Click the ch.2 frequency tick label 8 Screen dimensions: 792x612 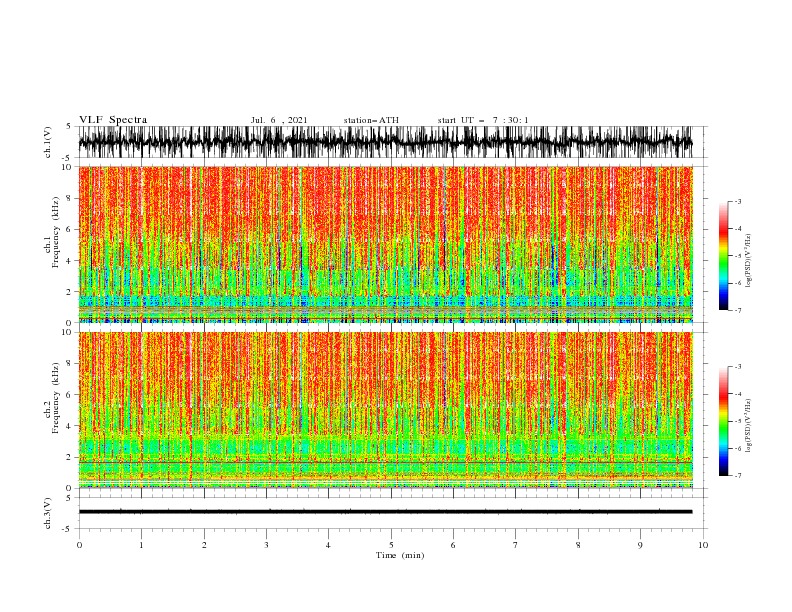69,364
